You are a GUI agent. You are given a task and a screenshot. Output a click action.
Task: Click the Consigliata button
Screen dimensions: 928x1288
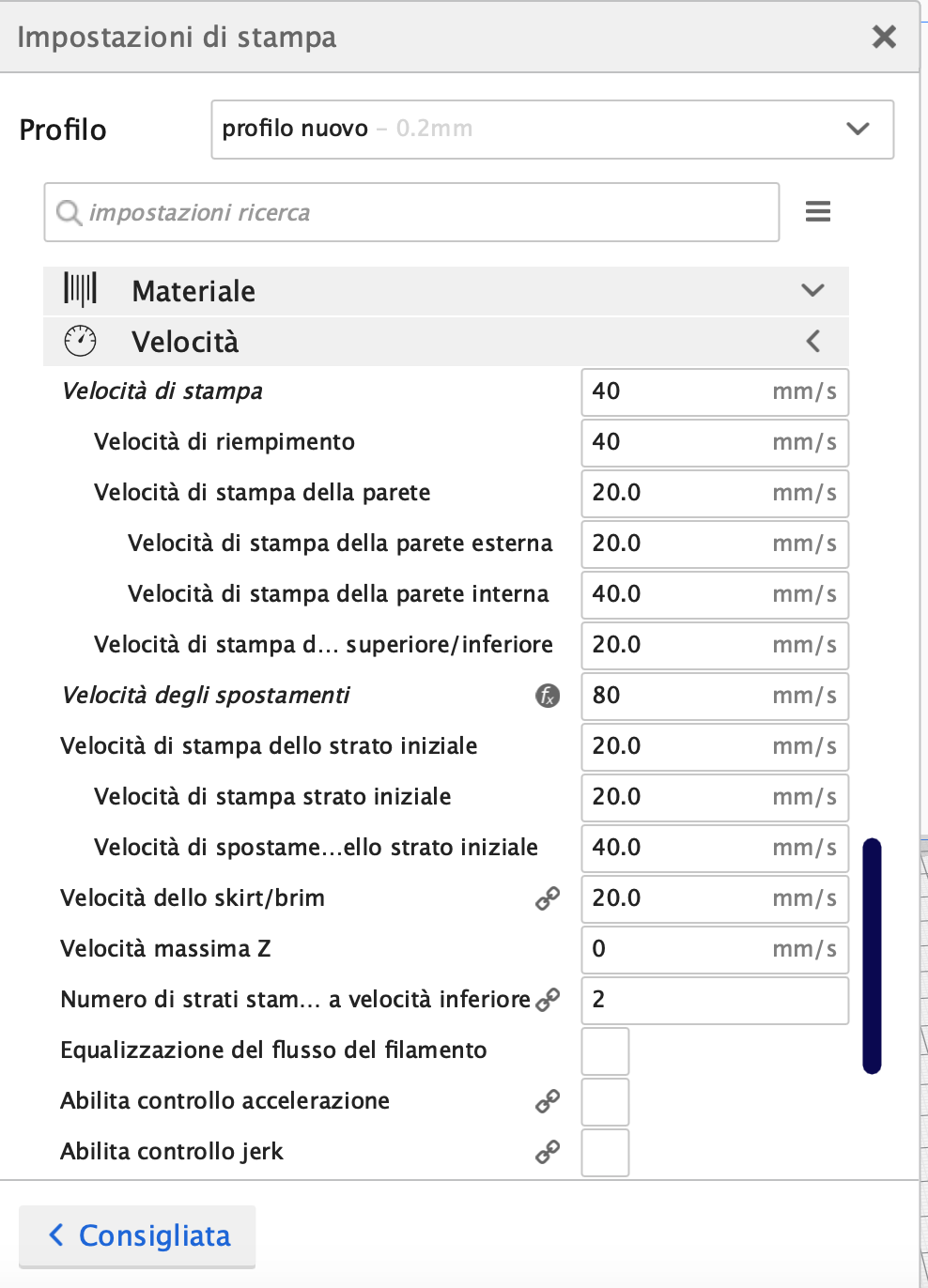coord(137,1235)
